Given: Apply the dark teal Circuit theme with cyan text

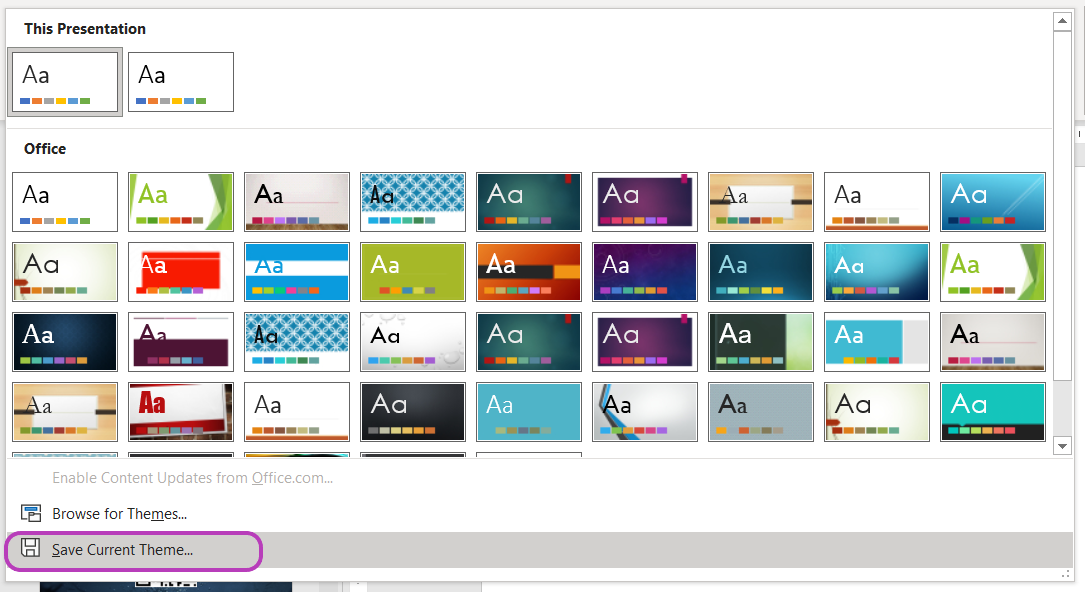Looking at the screenshot, I should pos(760,272).
